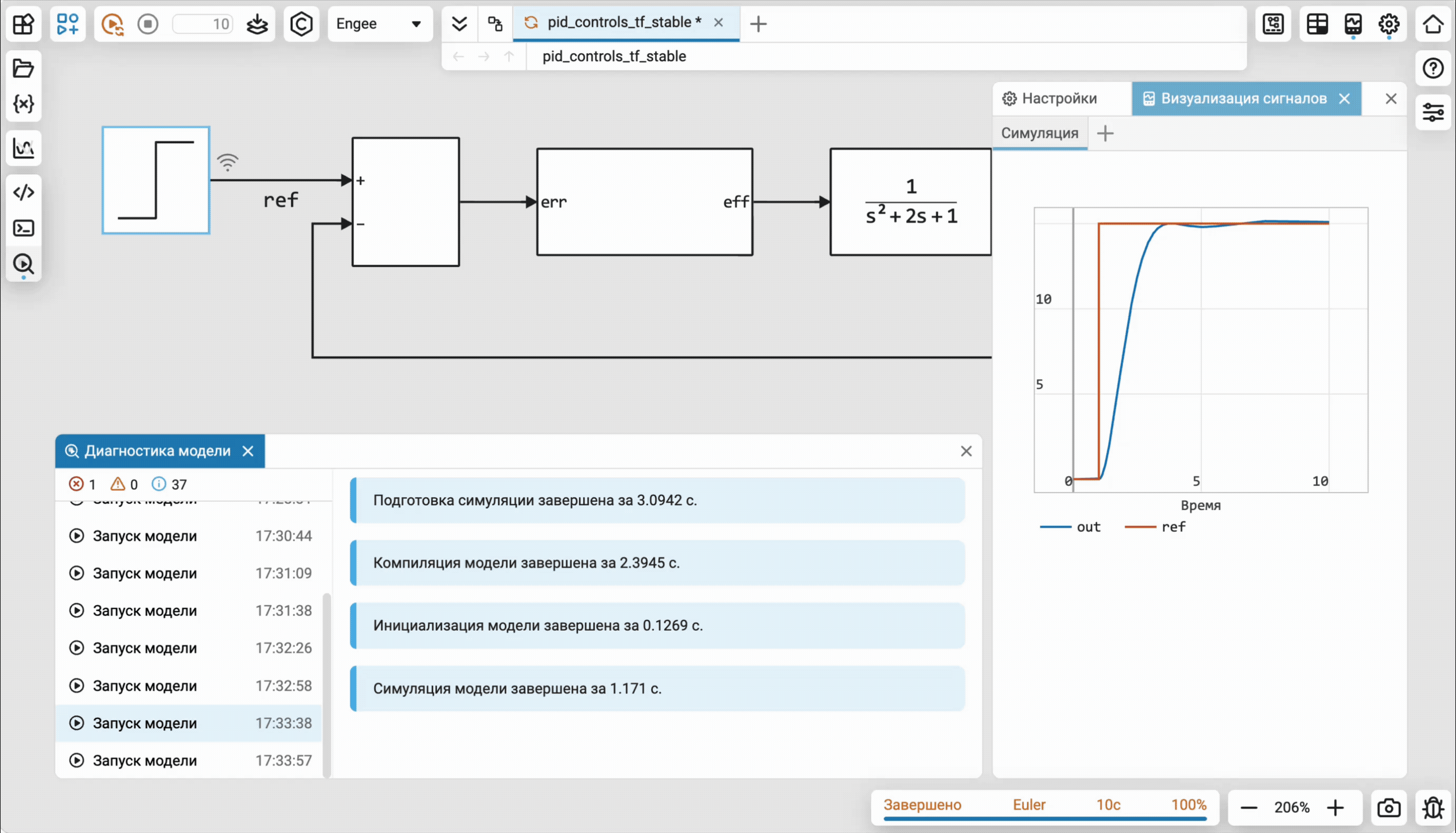Screen dimensions: 1456x833
Task: Click the model diagnostics magnifier icon
Action: (x=24, y=264)
